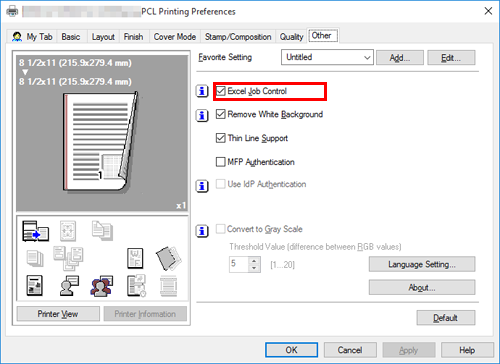Click the user icon on My Tab
Image resolution: width=500 pixels, height=364 pixels.
point(17,36)
